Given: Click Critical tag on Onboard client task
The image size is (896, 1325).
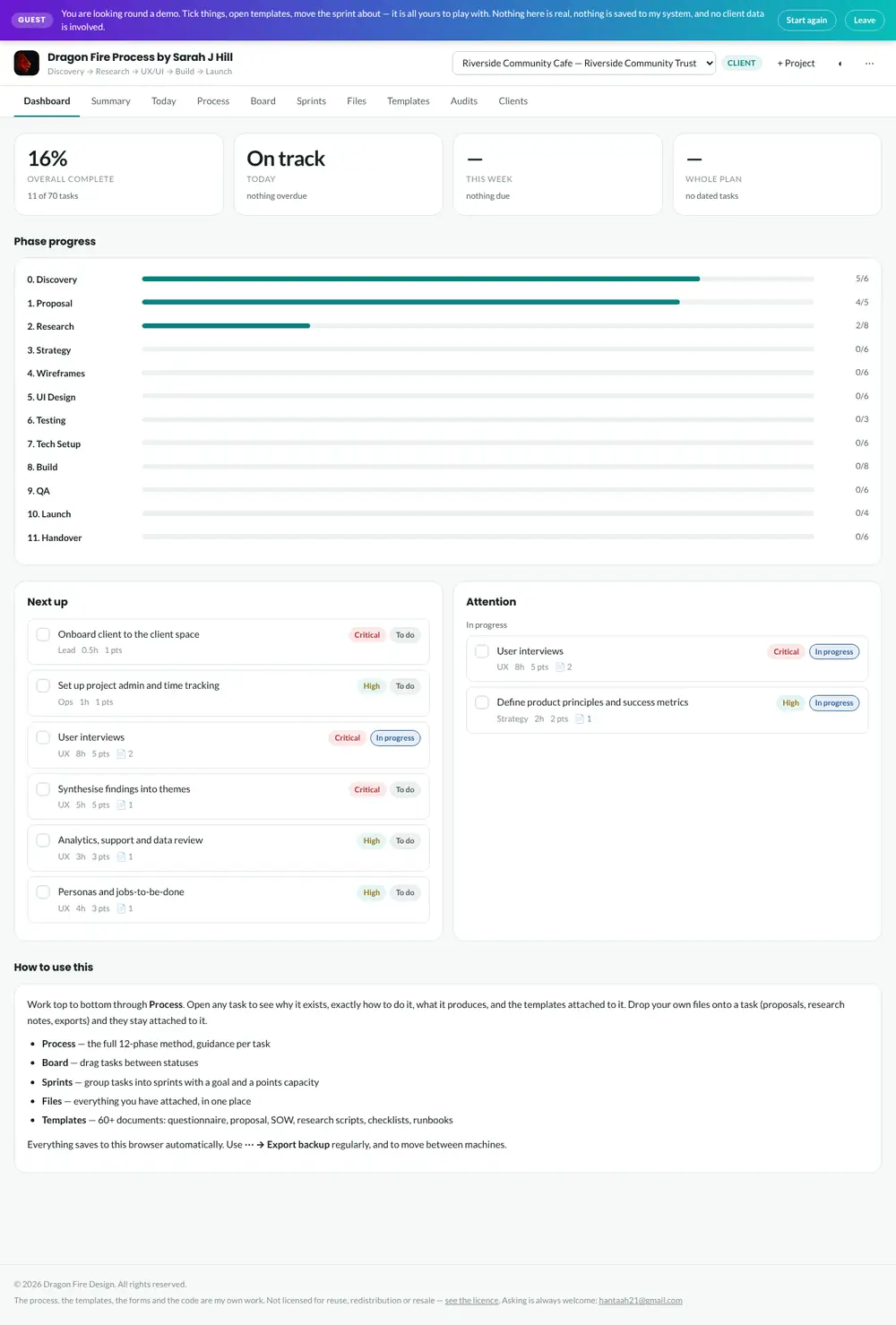Looking at the screenshot, I should [367, 635].
